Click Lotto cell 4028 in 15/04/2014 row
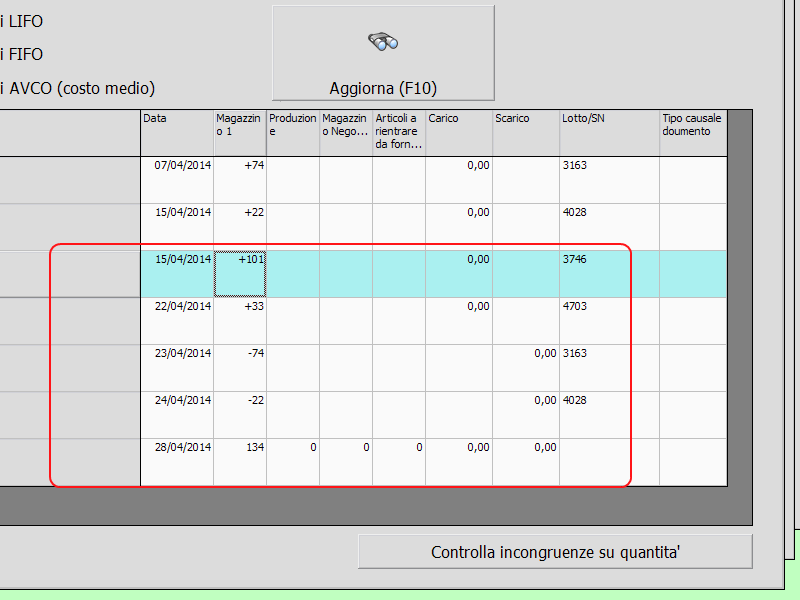 pos(609,227)
